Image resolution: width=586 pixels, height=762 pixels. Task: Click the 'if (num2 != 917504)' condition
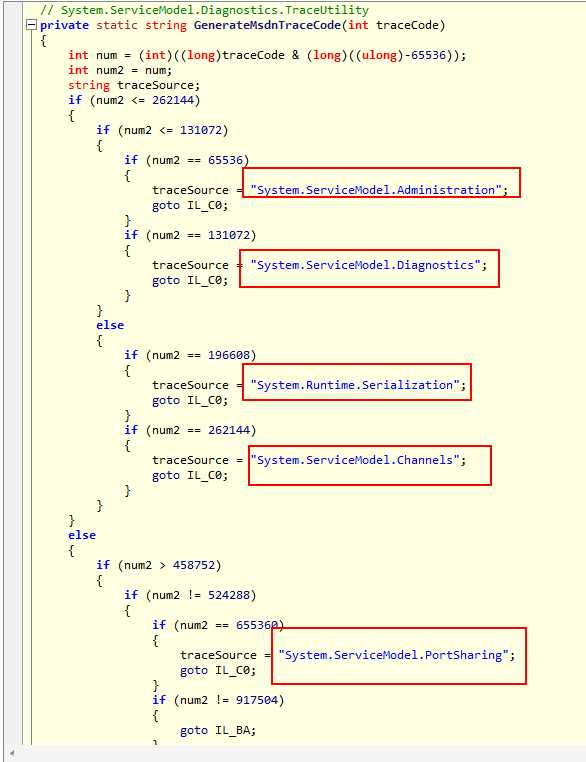click(218, 700)
